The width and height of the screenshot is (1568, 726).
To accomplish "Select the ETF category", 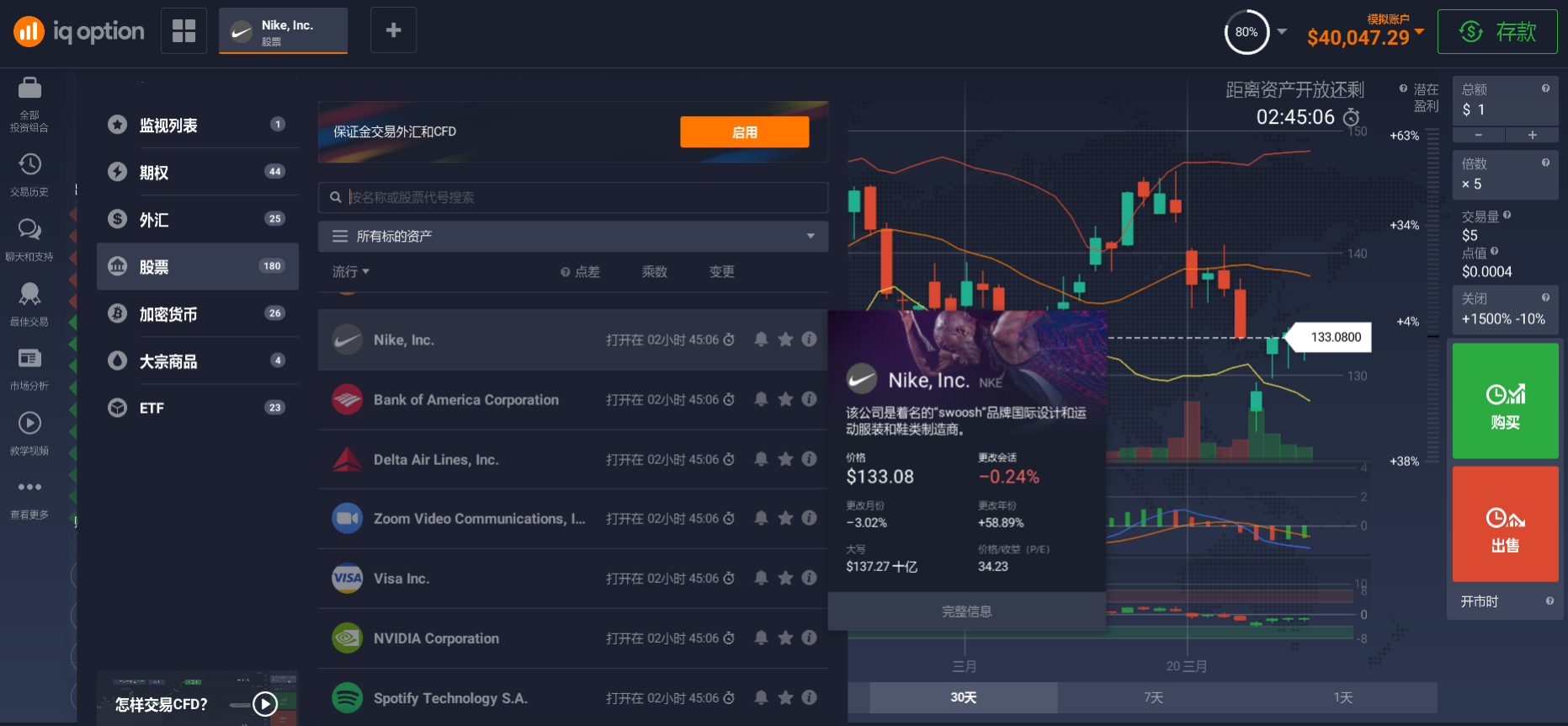I will click(198, 408).
